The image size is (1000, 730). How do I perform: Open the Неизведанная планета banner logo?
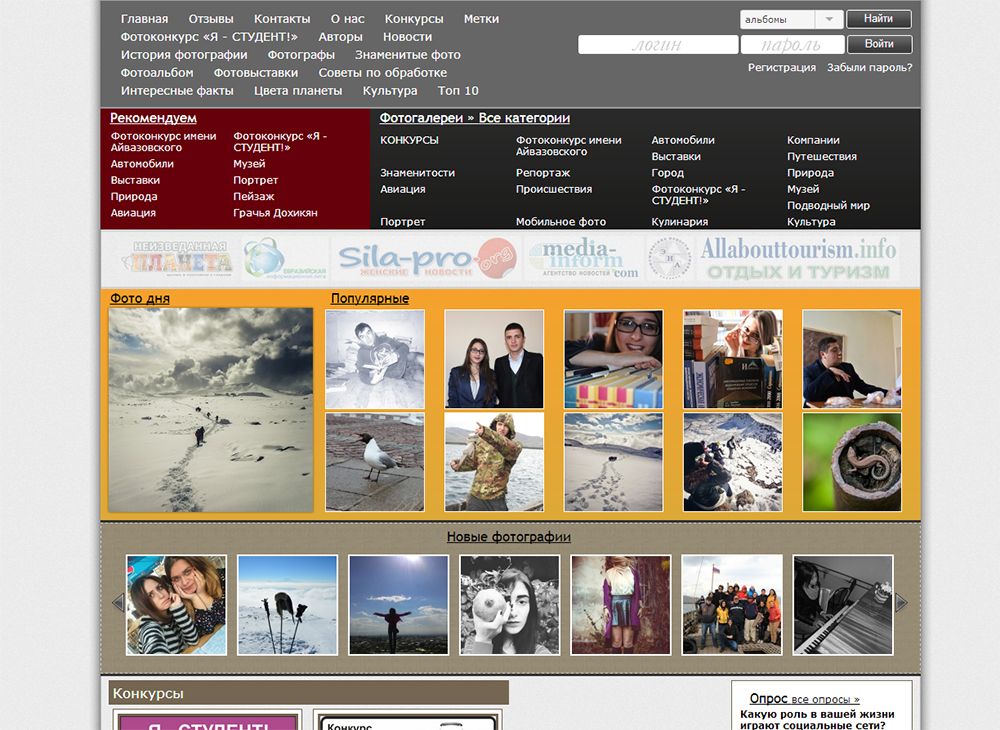click(169, 258)
